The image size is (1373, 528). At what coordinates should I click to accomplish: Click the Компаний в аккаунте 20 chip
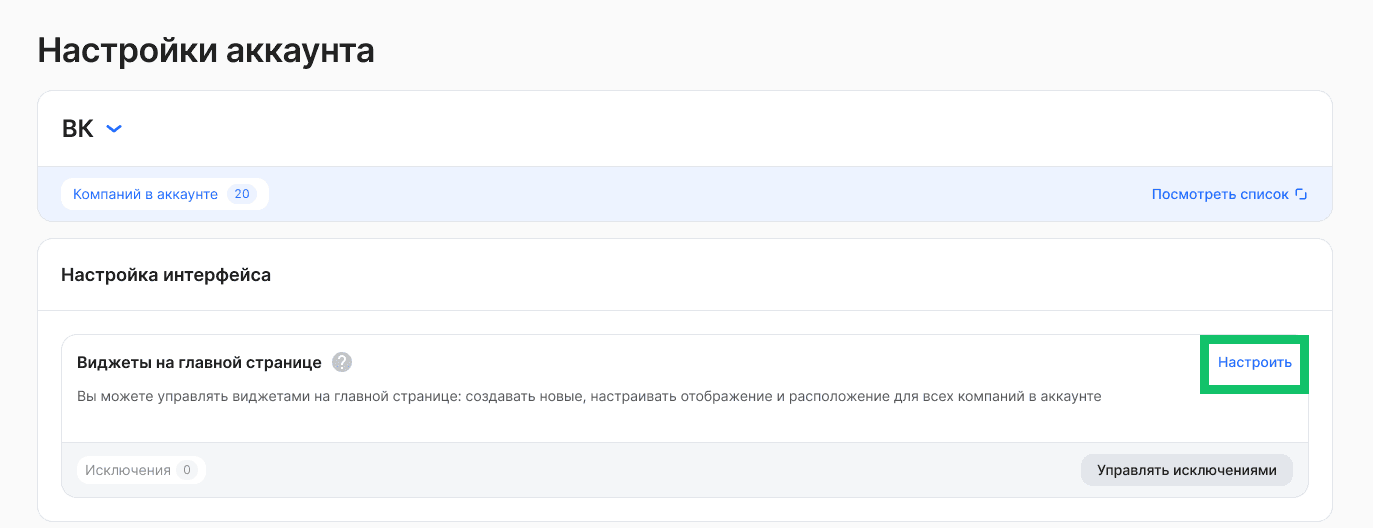coord(165,194)
